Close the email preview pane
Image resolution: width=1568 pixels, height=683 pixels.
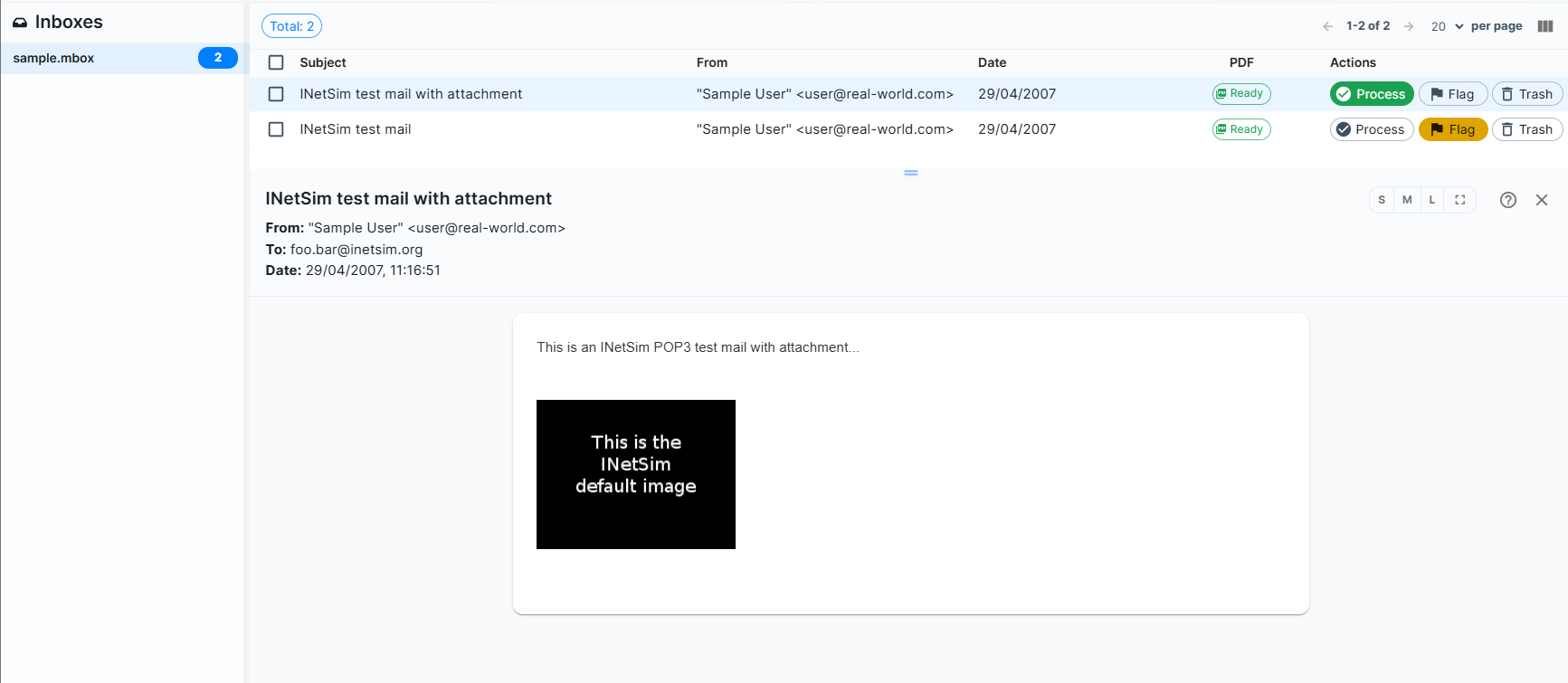tap(1542, 200)
